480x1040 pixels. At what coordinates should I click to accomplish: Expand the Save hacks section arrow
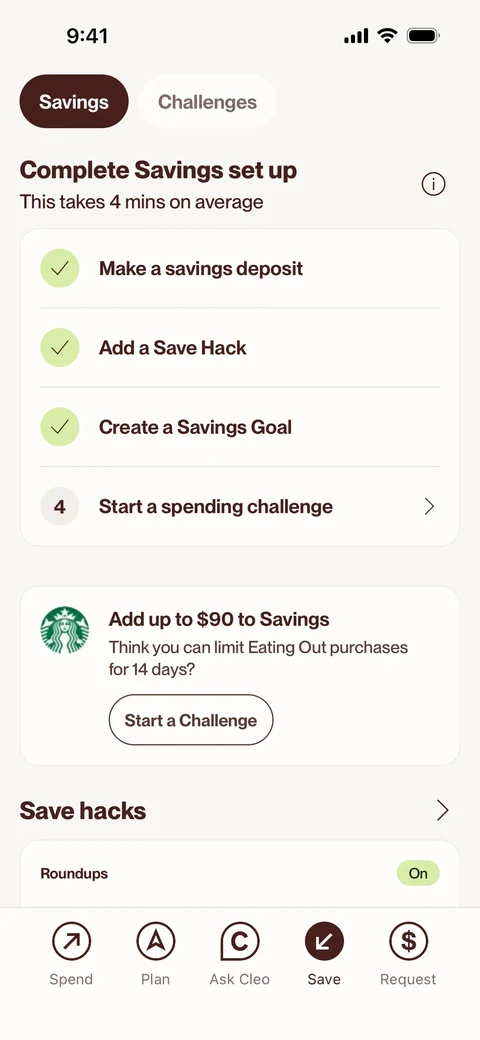pyautogui.click(x=442, y=811)
